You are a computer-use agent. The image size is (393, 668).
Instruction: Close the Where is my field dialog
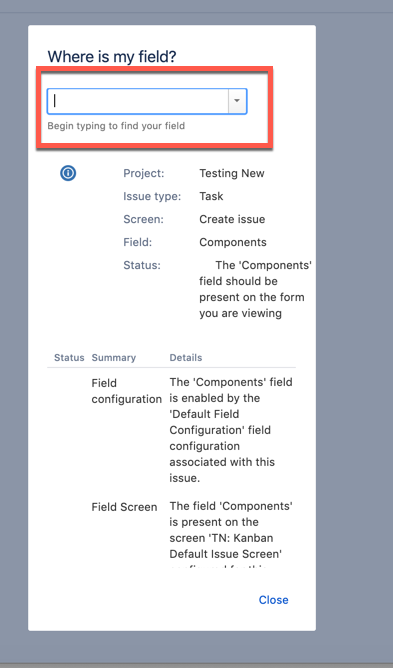click(274, 600)
